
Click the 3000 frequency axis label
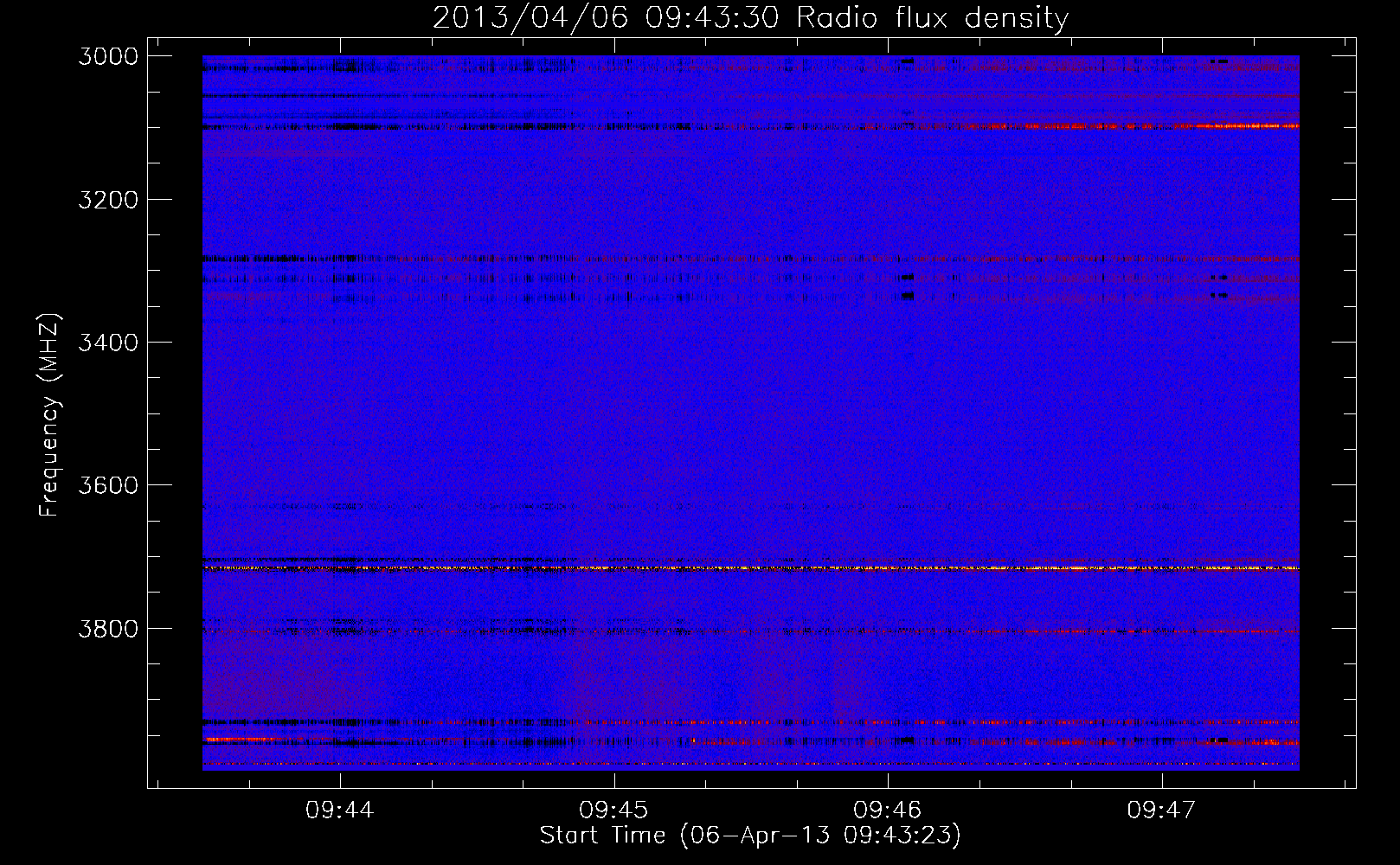coord(108,56)
